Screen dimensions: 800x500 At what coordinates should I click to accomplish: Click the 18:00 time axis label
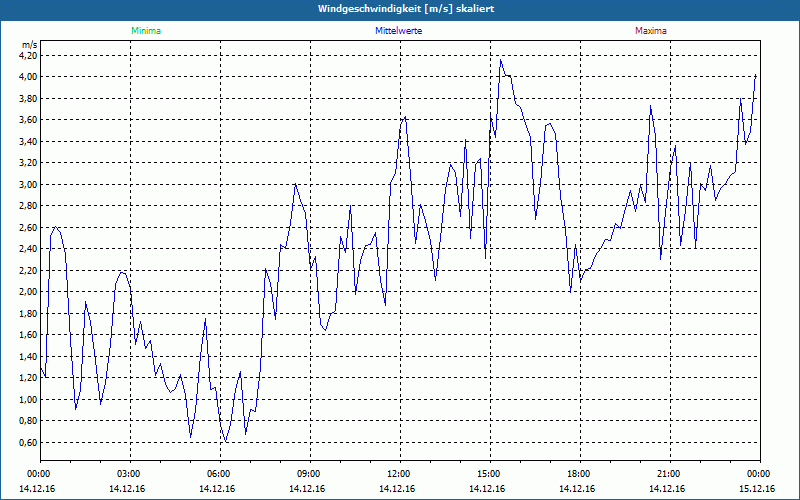click(x=580, y=474)
